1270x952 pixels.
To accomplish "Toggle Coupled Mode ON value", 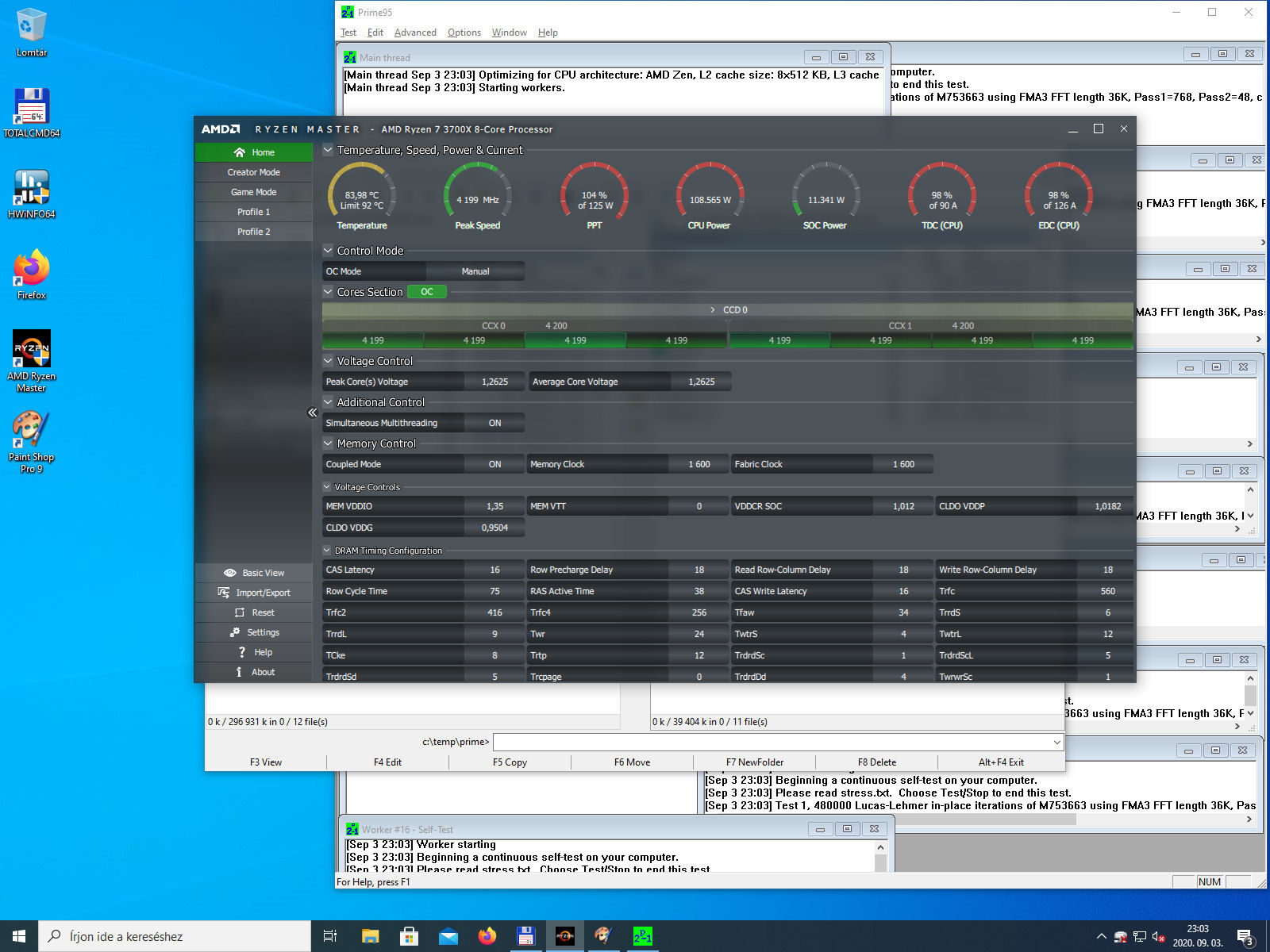I will [495, 464].
